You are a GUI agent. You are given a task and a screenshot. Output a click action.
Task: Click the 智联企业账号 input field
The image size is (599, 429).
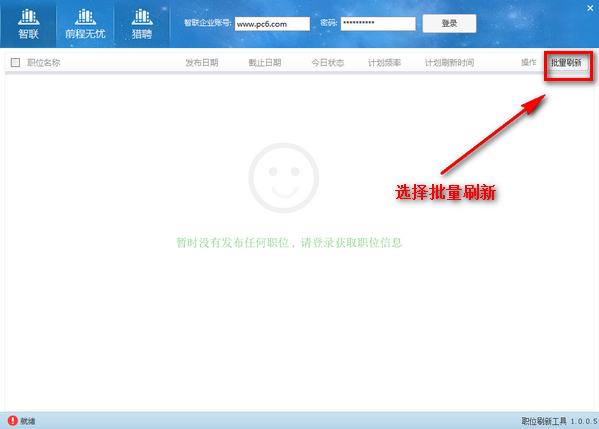[272, 24]
